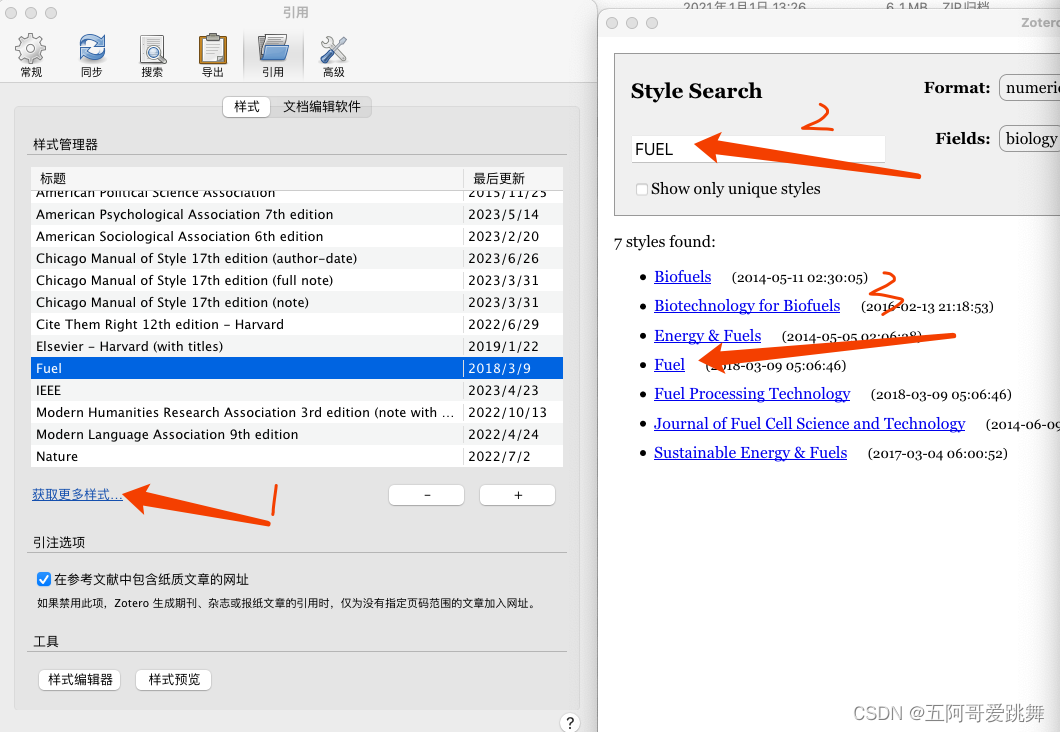The height and width of the screenshot is (732, 1060).
Task: Select Chicago Manual 17th edition (author-date) row
Action: point(297,258)
